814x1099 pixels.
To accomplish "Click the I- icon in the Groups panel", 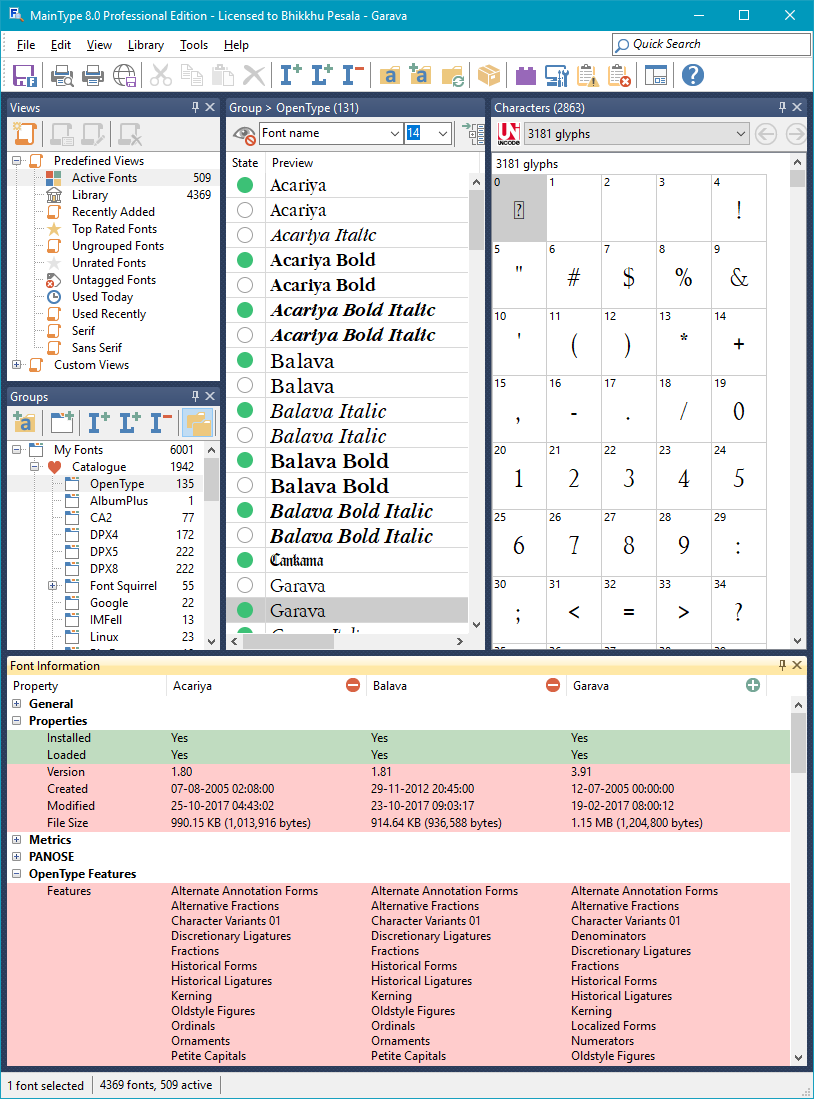I will pos(161,423).
